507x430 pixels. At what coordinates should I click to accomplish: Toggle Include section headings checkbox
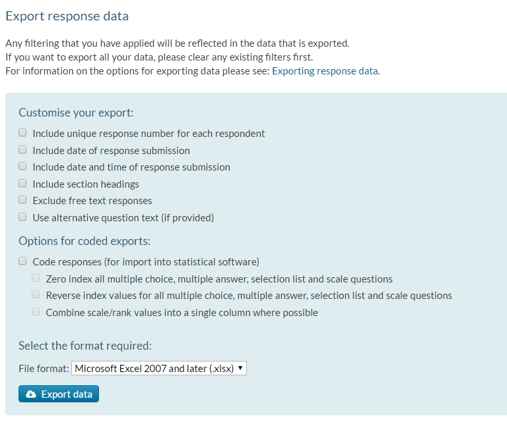pos(22,183)
